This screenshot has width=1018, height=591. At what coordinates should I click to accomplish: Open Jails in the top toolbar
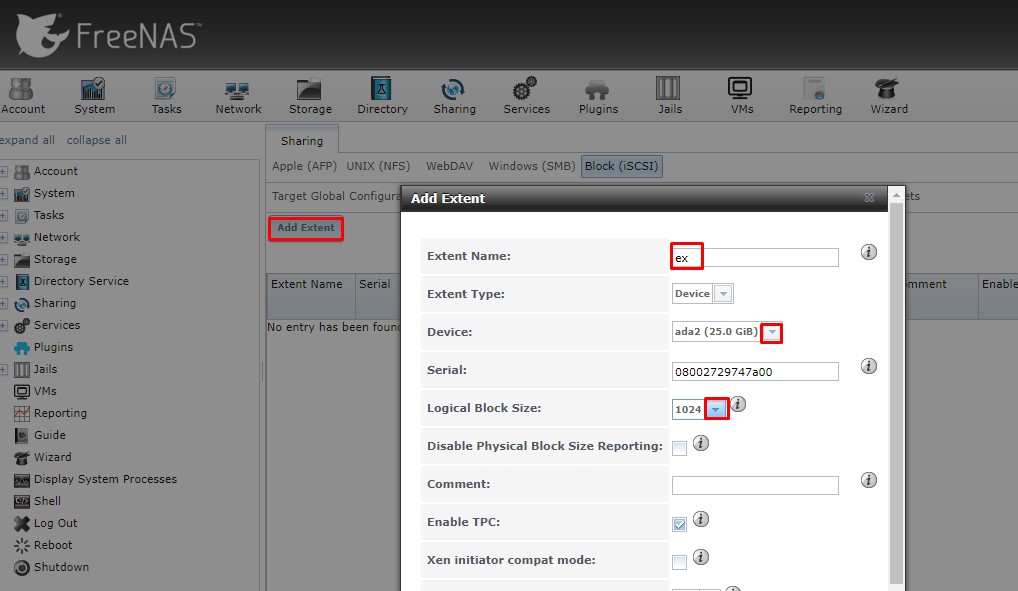click(x=669, y=96)
